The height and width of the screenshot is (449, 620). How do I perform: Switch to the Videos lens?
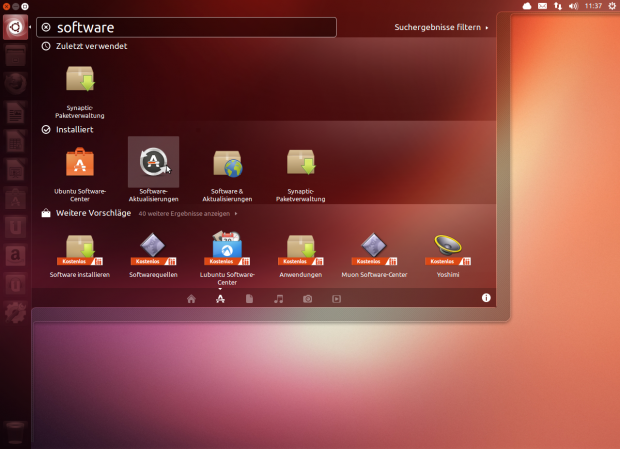pos(336,299)
